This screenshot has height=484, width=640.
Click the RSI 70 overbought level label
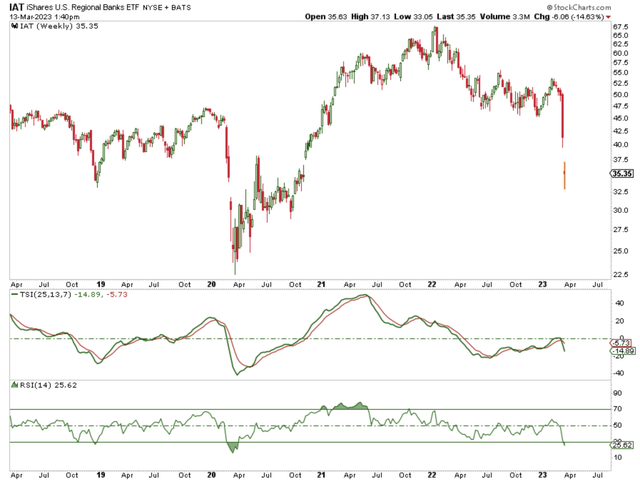[617, 409]
